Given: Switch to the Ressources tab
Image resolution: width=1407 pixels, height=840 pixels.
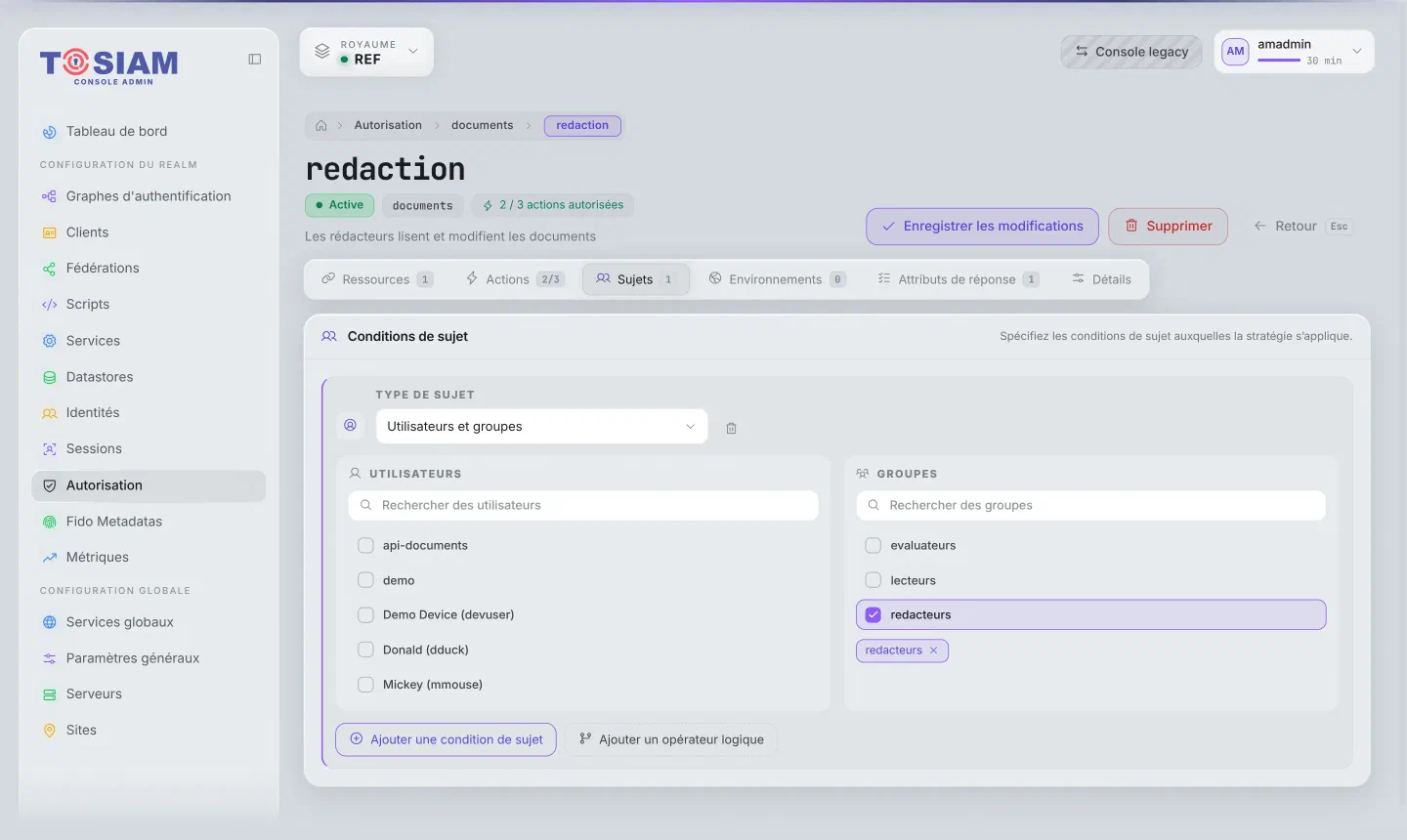Looking at the screenshot, I should tap(377, 279).
